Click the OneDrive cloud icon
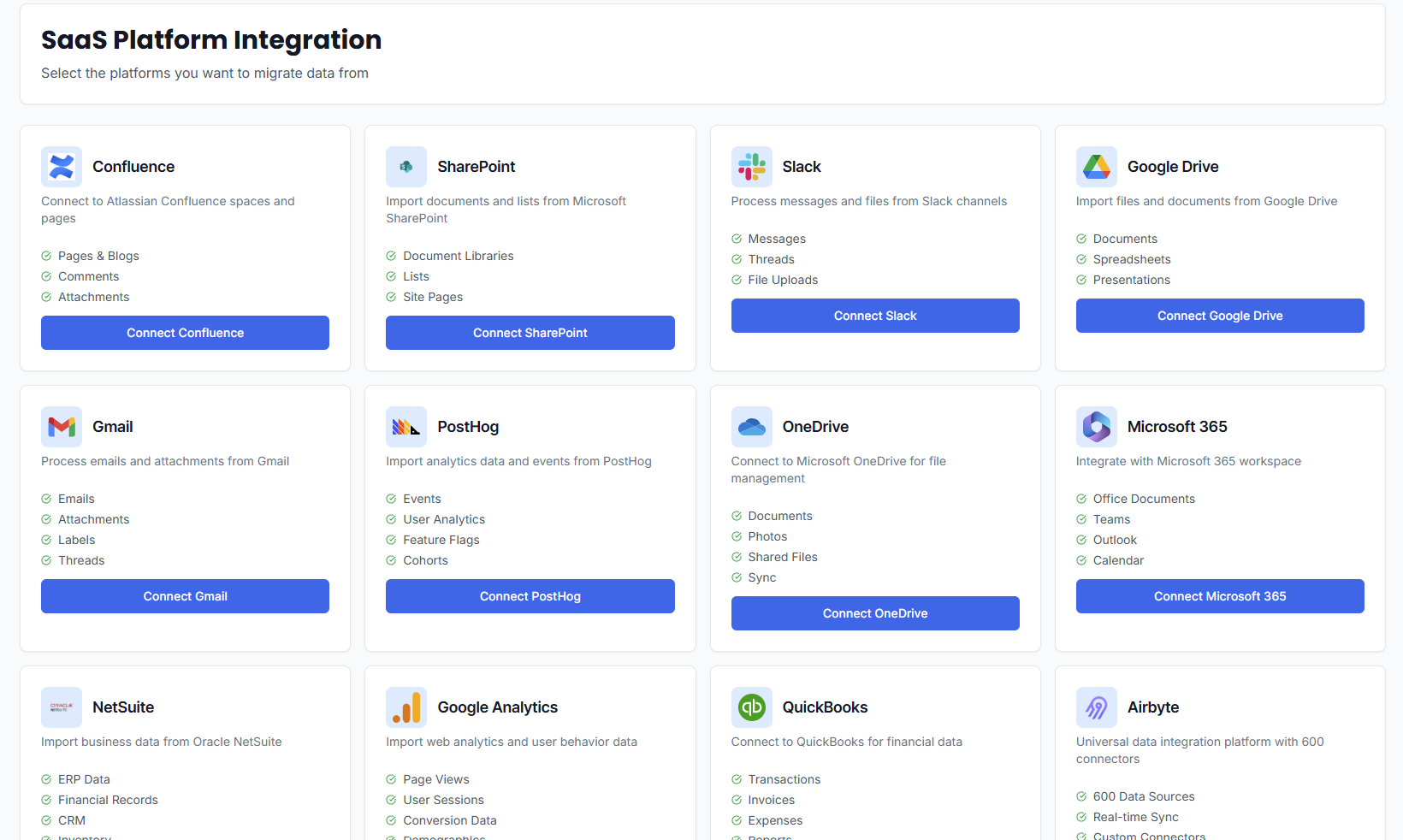 752,427
